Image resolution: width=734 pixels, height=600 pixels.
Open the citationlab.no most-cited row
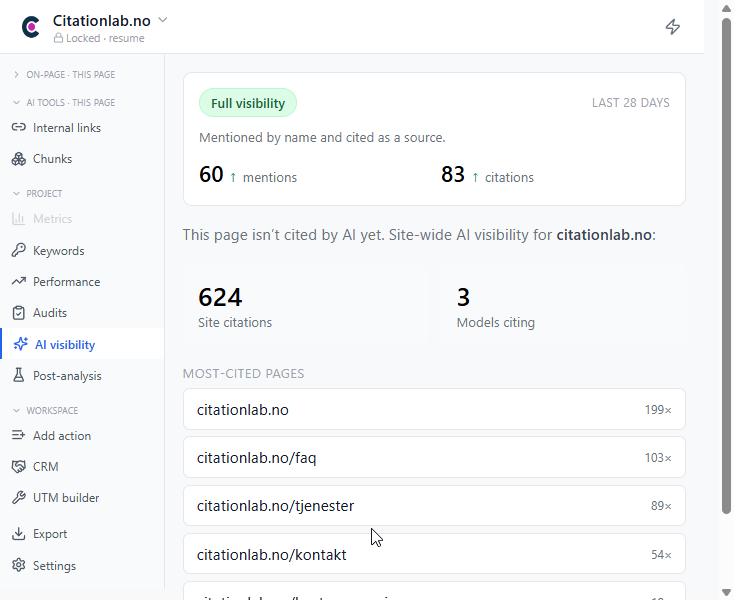434,409
